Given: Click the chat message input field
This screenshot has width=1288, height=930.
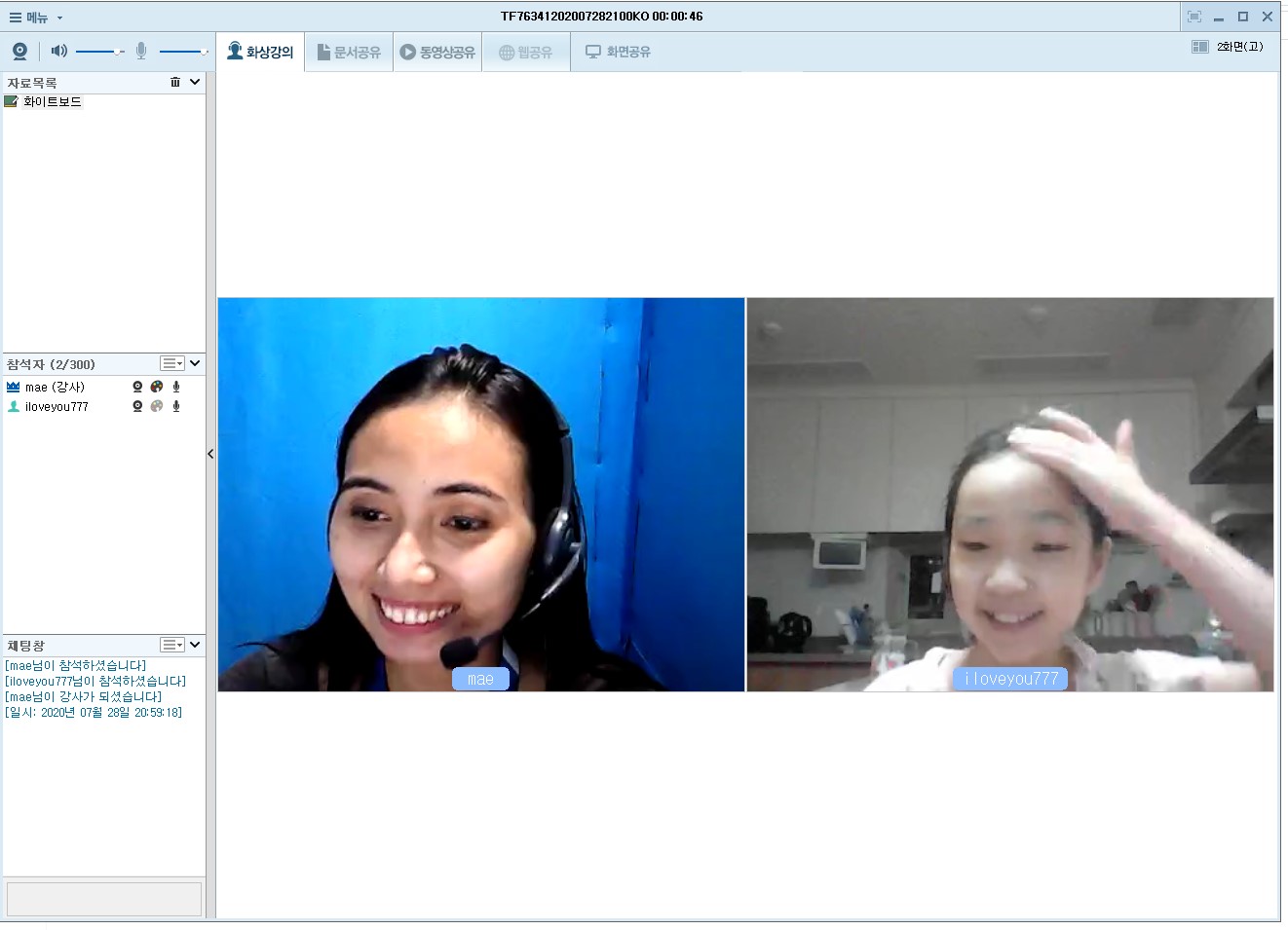Looking at the screenshot, I should [104, 898].
